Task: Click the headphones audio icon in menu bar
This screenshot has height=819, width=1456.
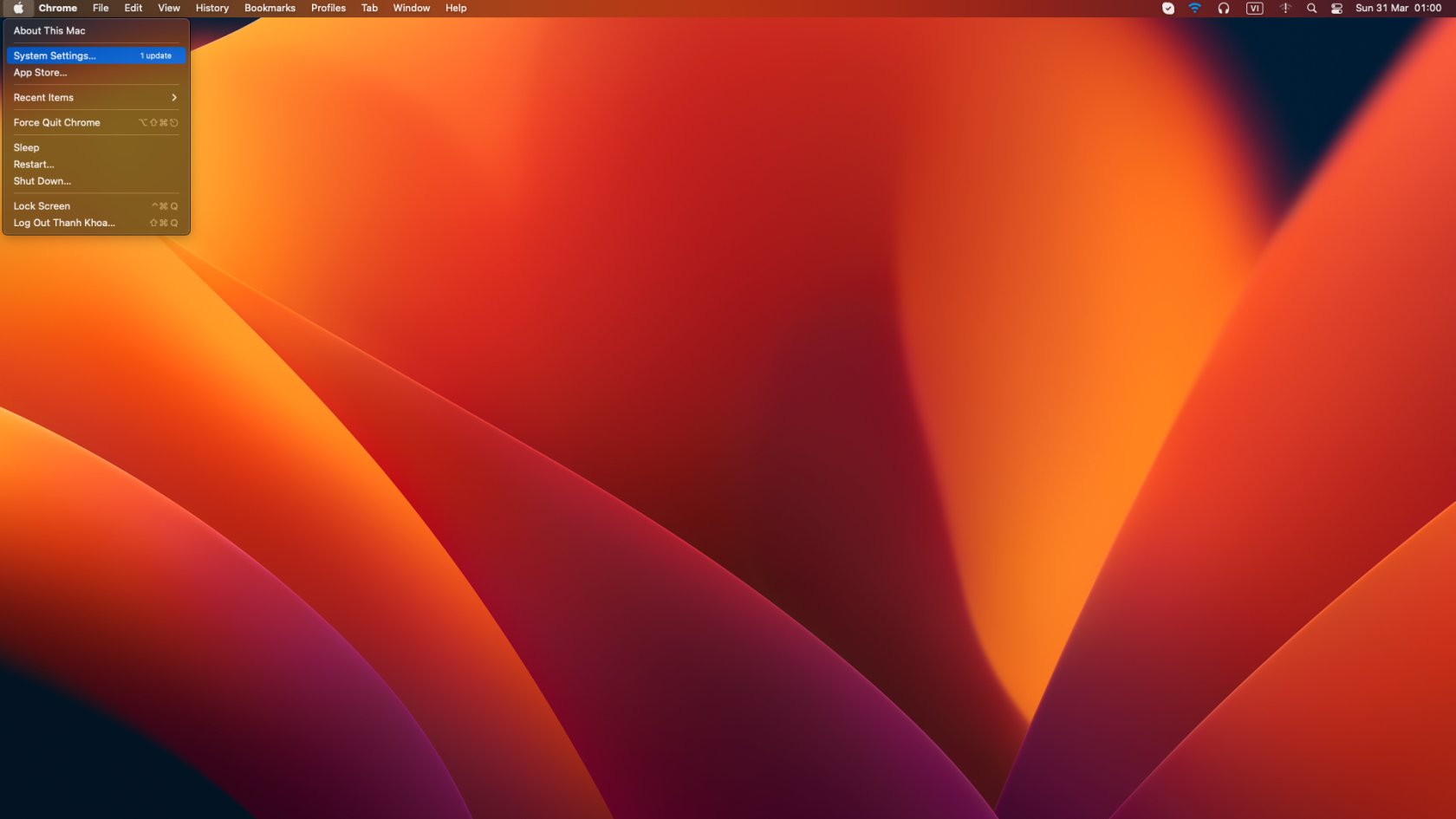Action: coord(1224,8)
